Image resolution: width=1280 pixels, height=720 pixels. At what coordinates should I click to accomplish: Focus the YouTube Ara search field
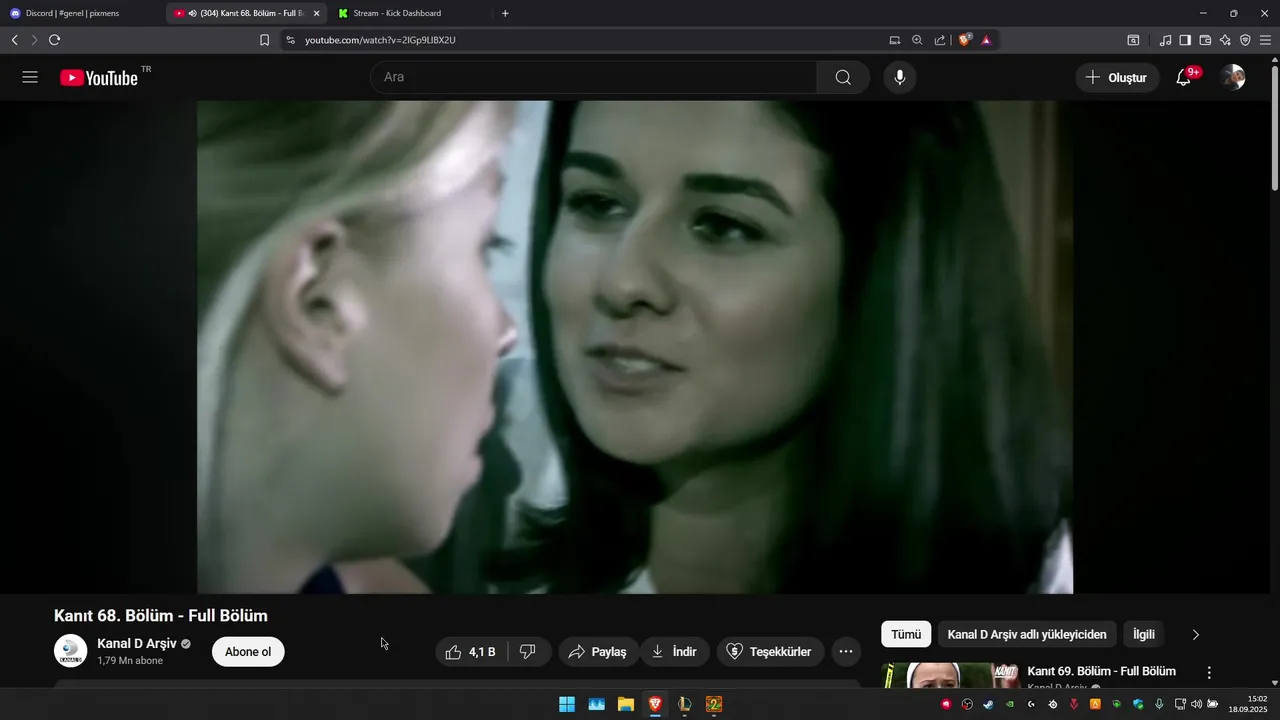coord(593,77)
